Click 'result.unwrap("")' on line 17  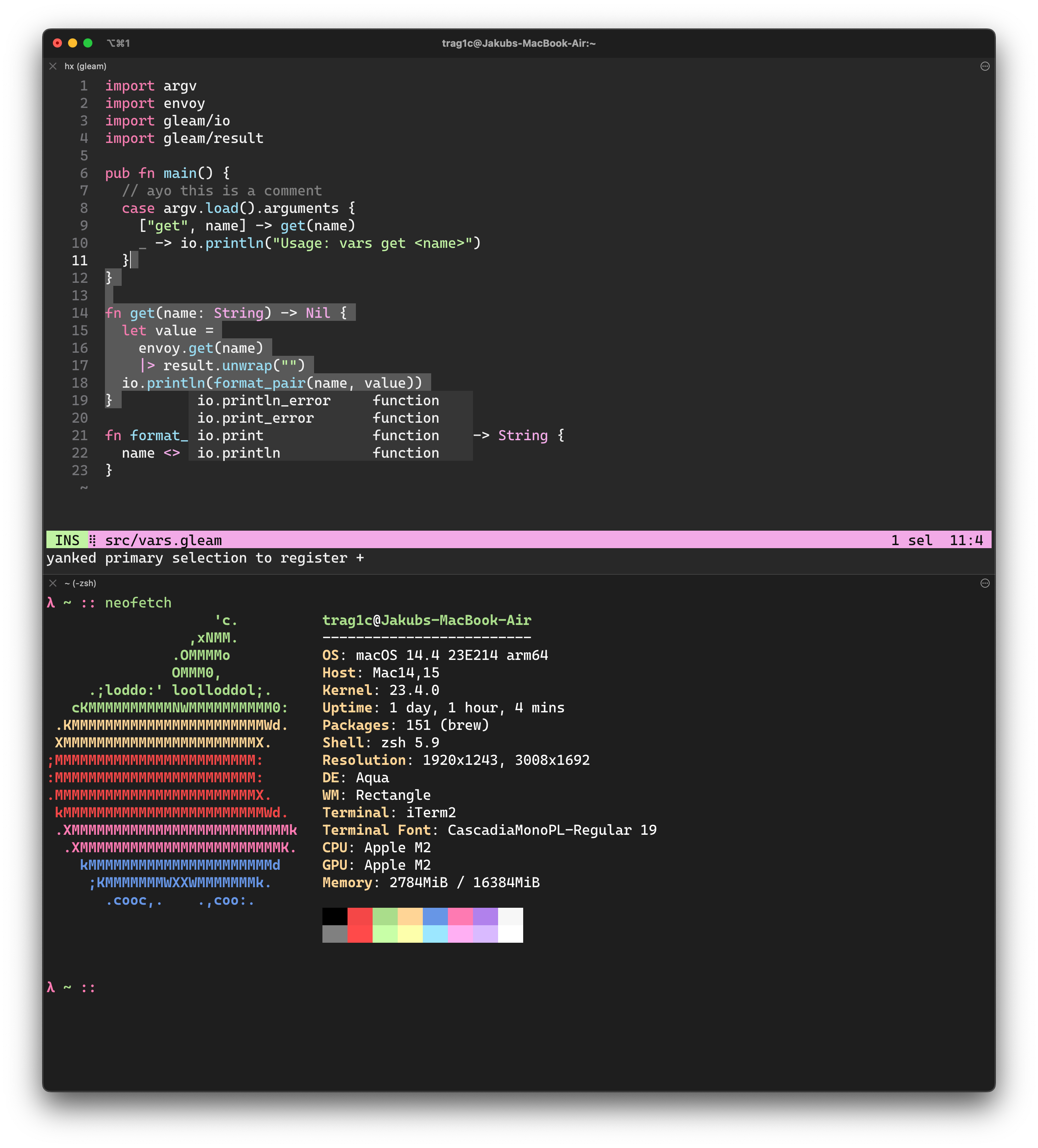(234, 365)
